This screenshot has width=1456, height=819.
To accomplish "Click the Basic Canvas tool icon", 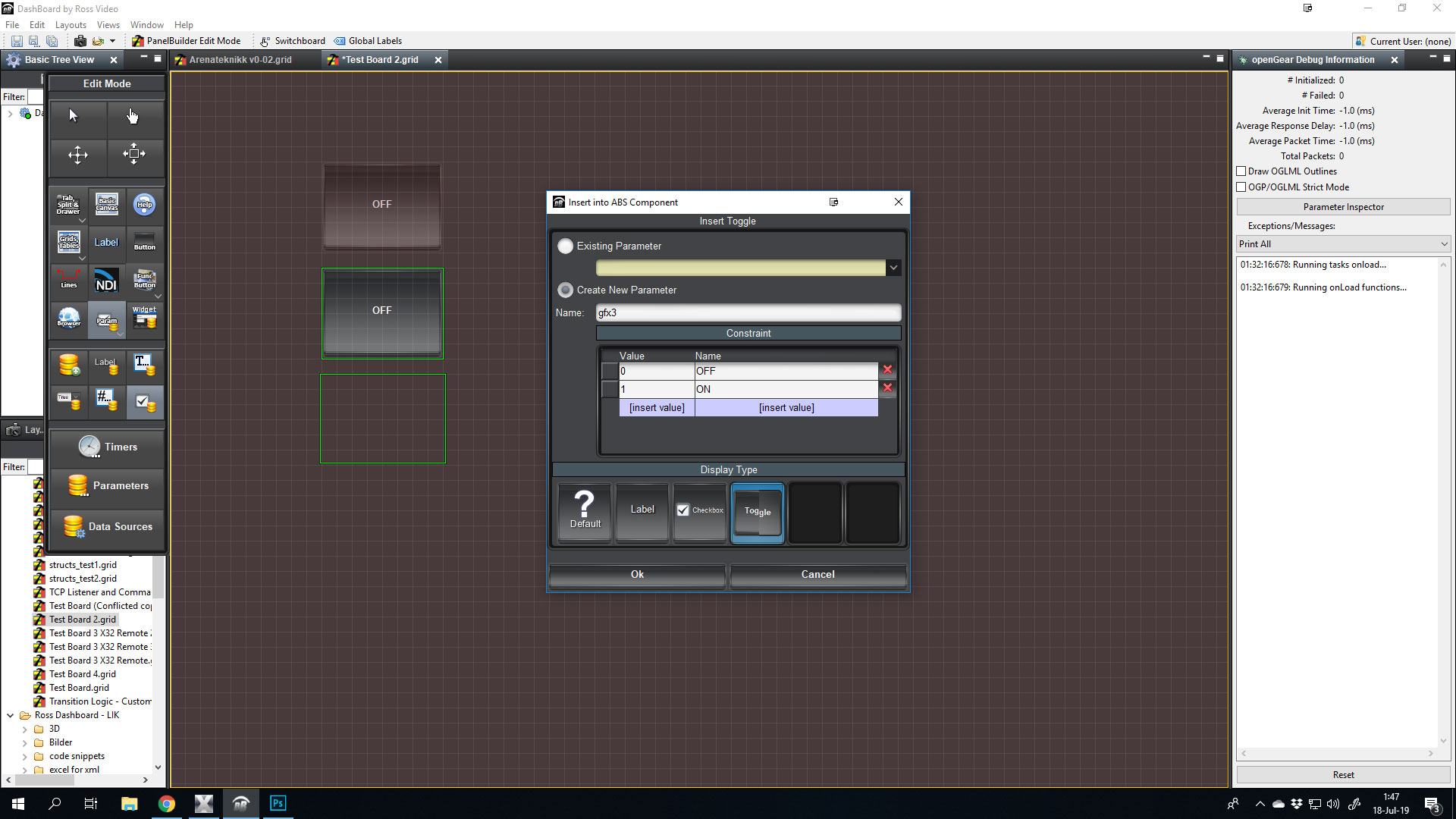I will coord(107,204).
